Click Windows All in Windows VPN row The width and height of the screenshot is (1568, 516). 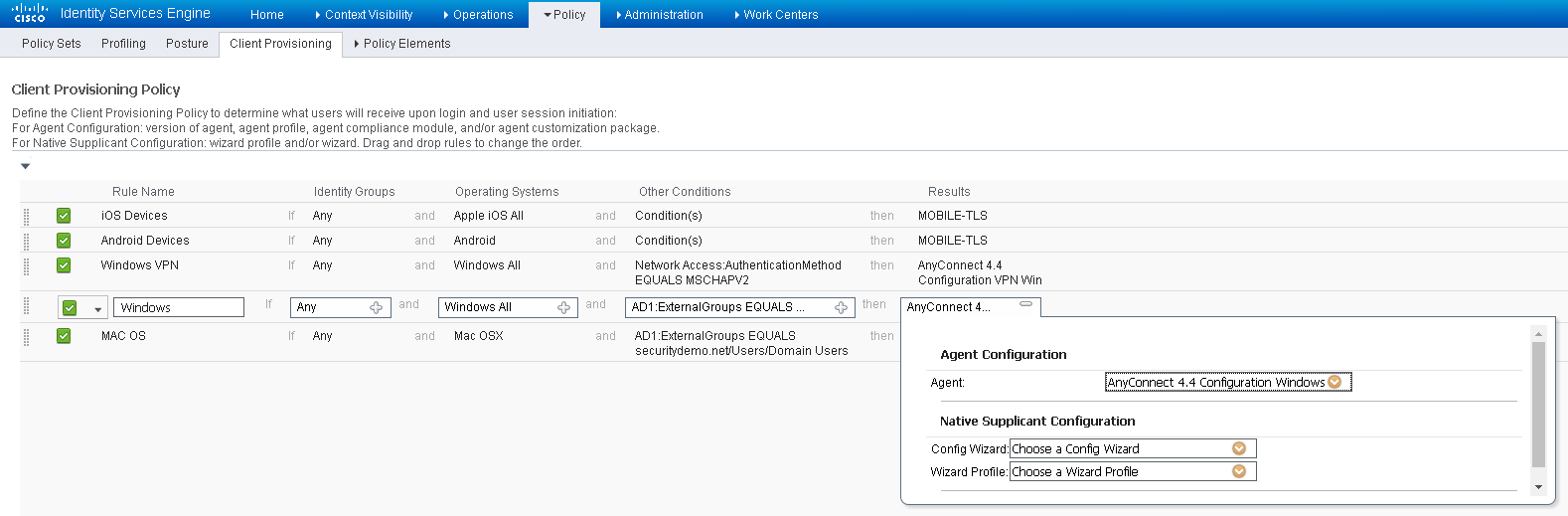(487, 265)
